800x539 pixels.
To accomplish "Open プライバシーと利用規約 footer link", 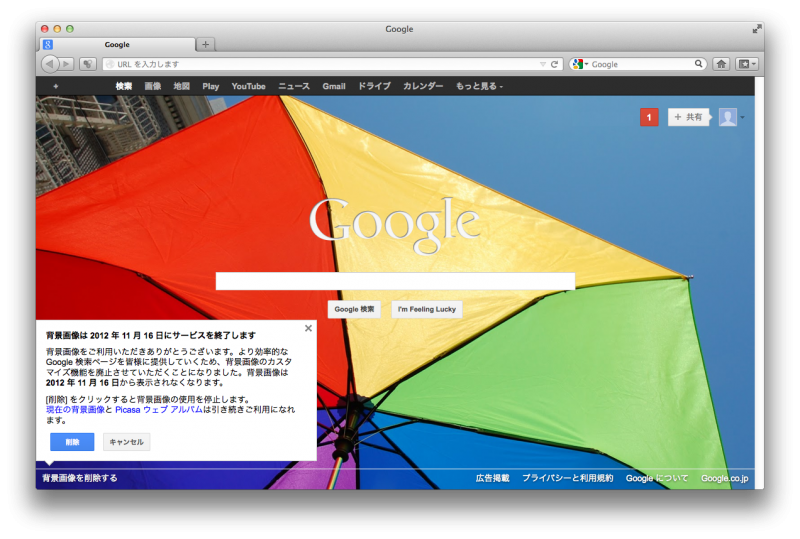I will pyautogui.click(x=567, y=478).
